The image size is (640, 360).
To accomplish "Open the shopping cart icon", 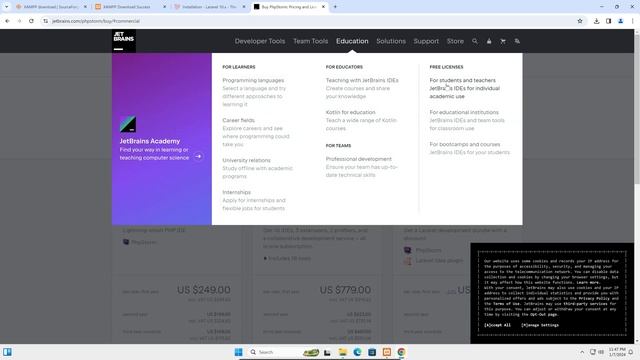I will (x=503, y=41).
